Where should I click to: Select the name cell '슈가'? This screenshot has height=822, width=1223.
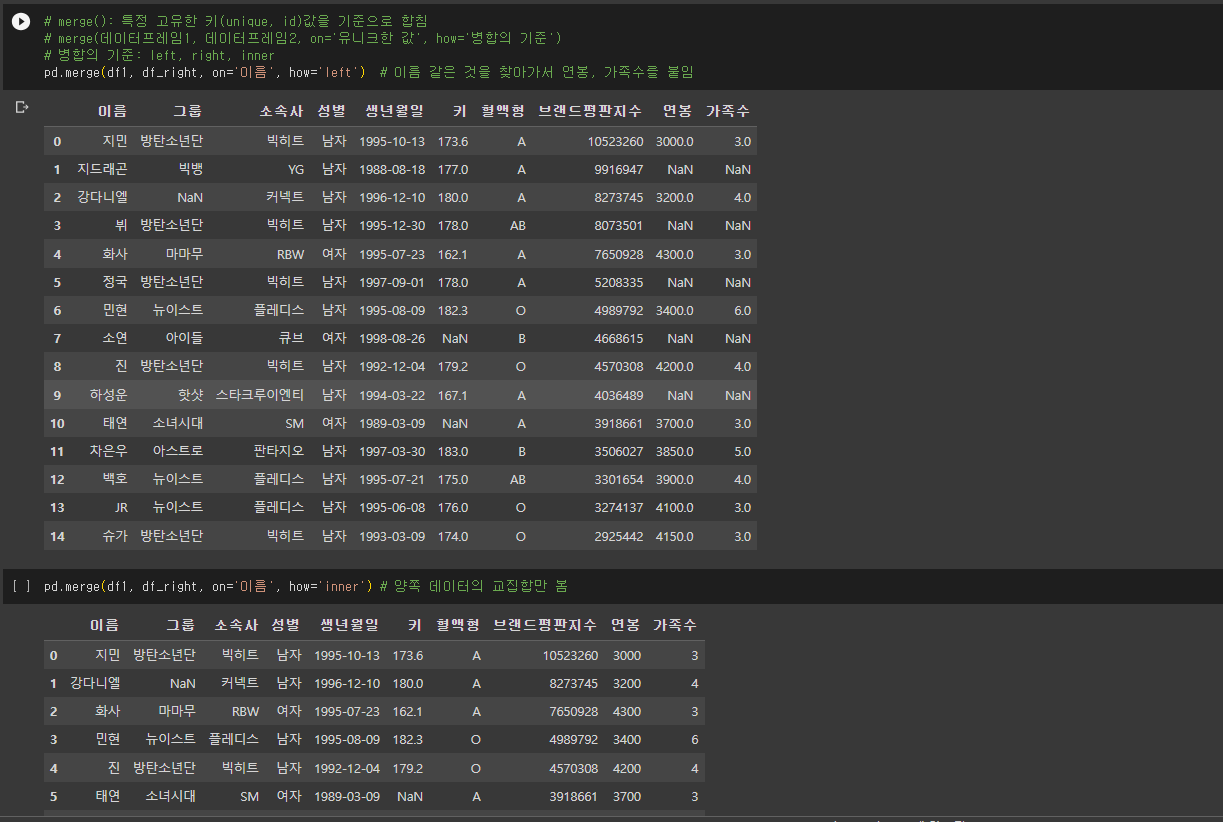tap(115, 536)
